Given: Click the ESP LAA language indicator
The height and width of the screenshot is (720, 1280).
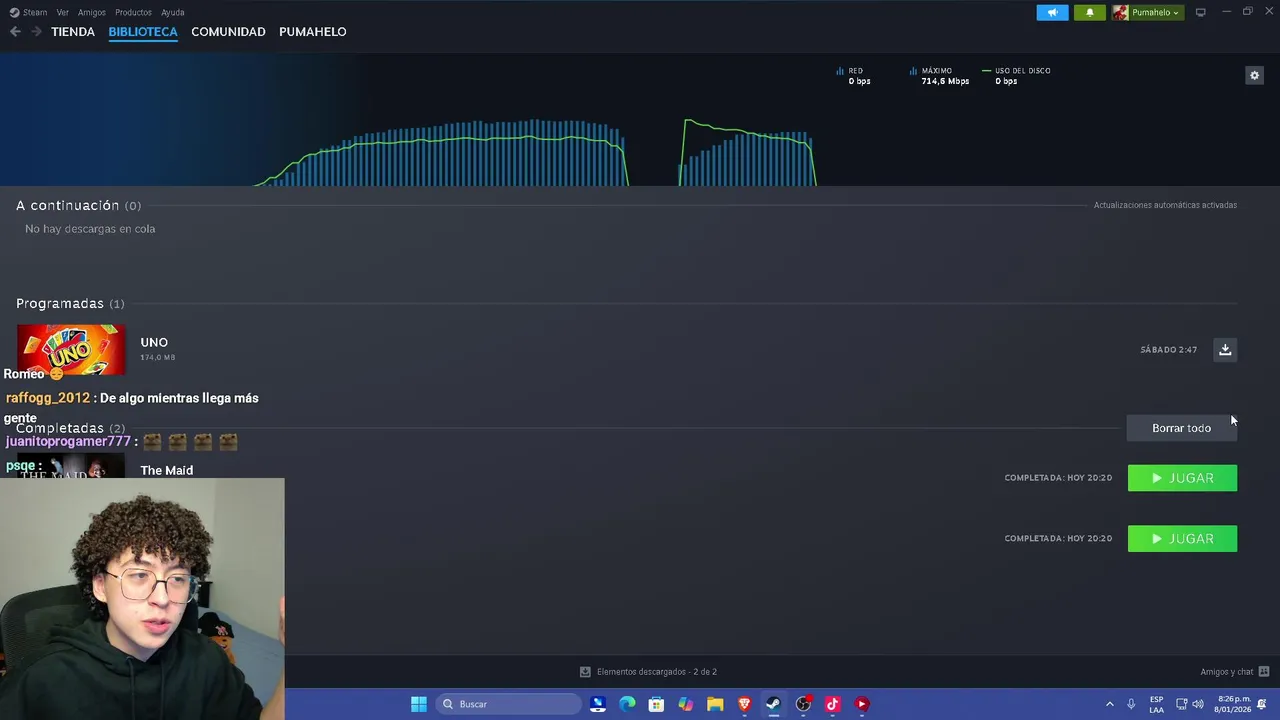Looking at the screenshot, I should coord(1156,704).
